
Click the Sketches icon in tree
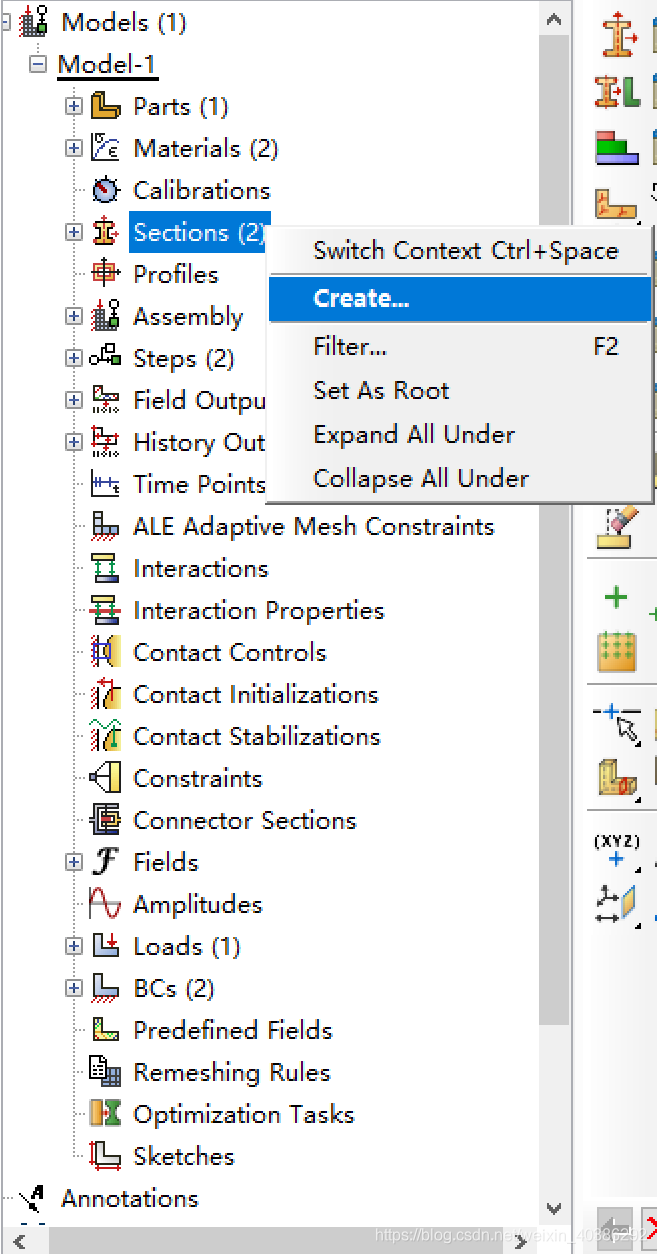click(x=105, y=1156)
